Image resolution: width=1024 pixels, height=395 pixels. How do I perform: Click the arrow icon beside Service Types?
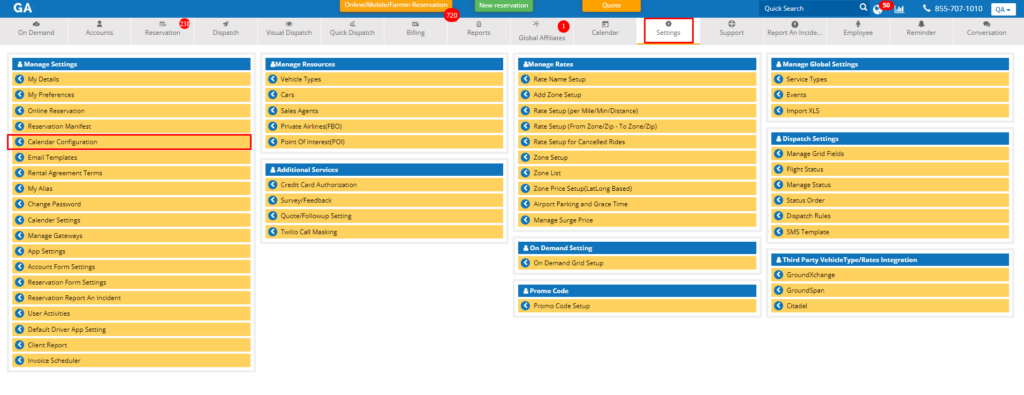tap(778, 79)
